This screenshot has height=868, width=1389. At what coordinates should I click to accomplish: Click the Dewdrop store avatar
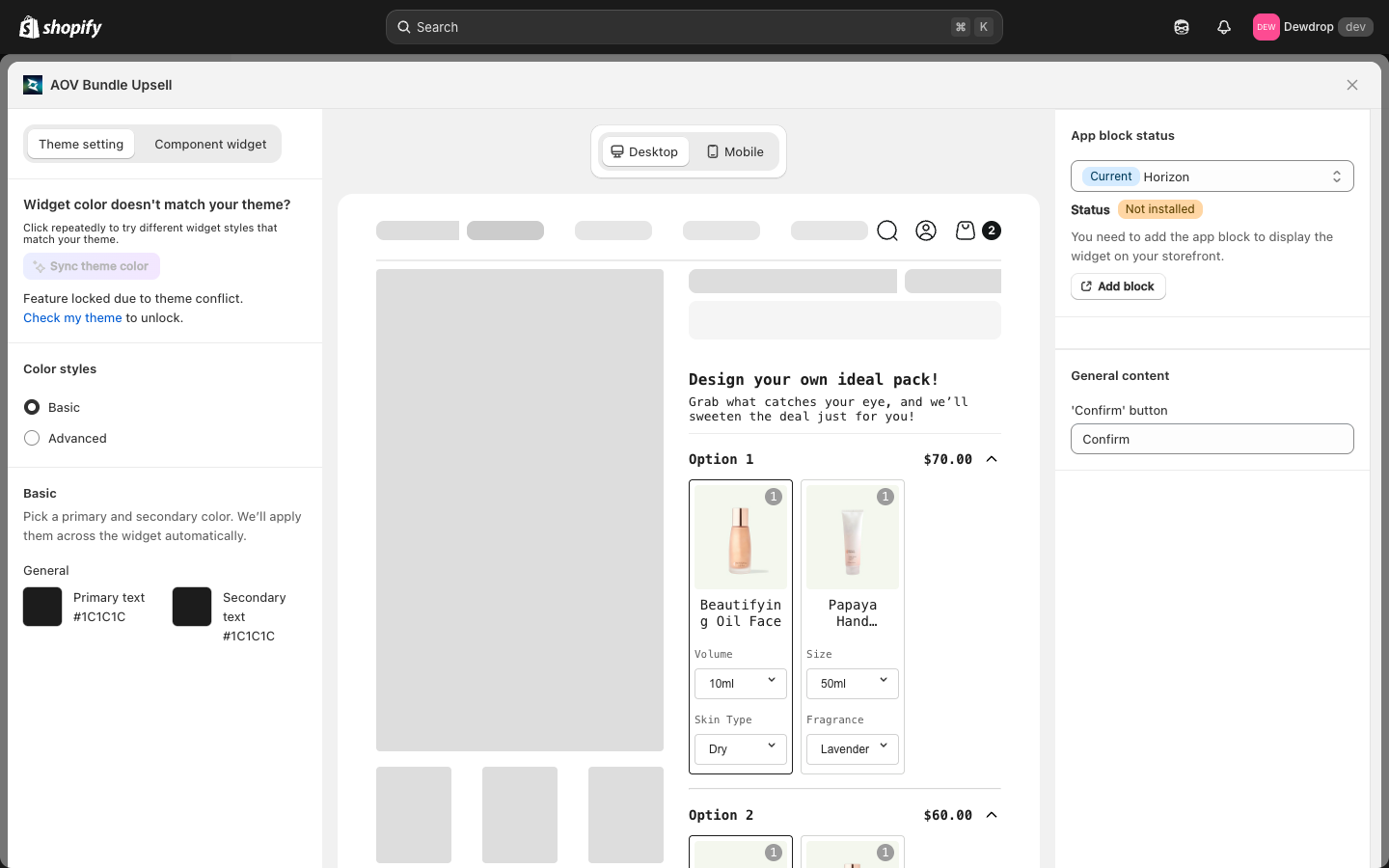1266,27
